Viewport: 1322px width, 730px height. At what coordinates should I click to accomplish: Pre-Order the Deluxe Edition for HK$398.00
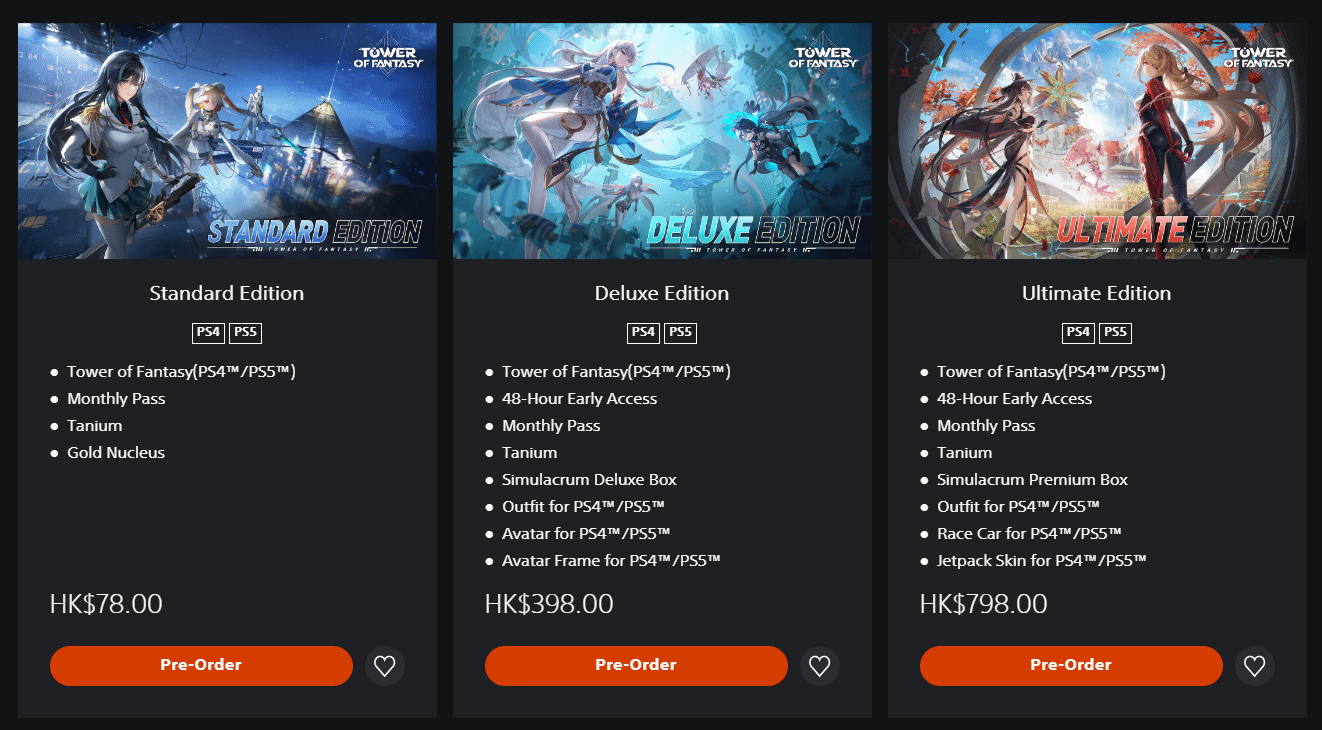point(636,665)
